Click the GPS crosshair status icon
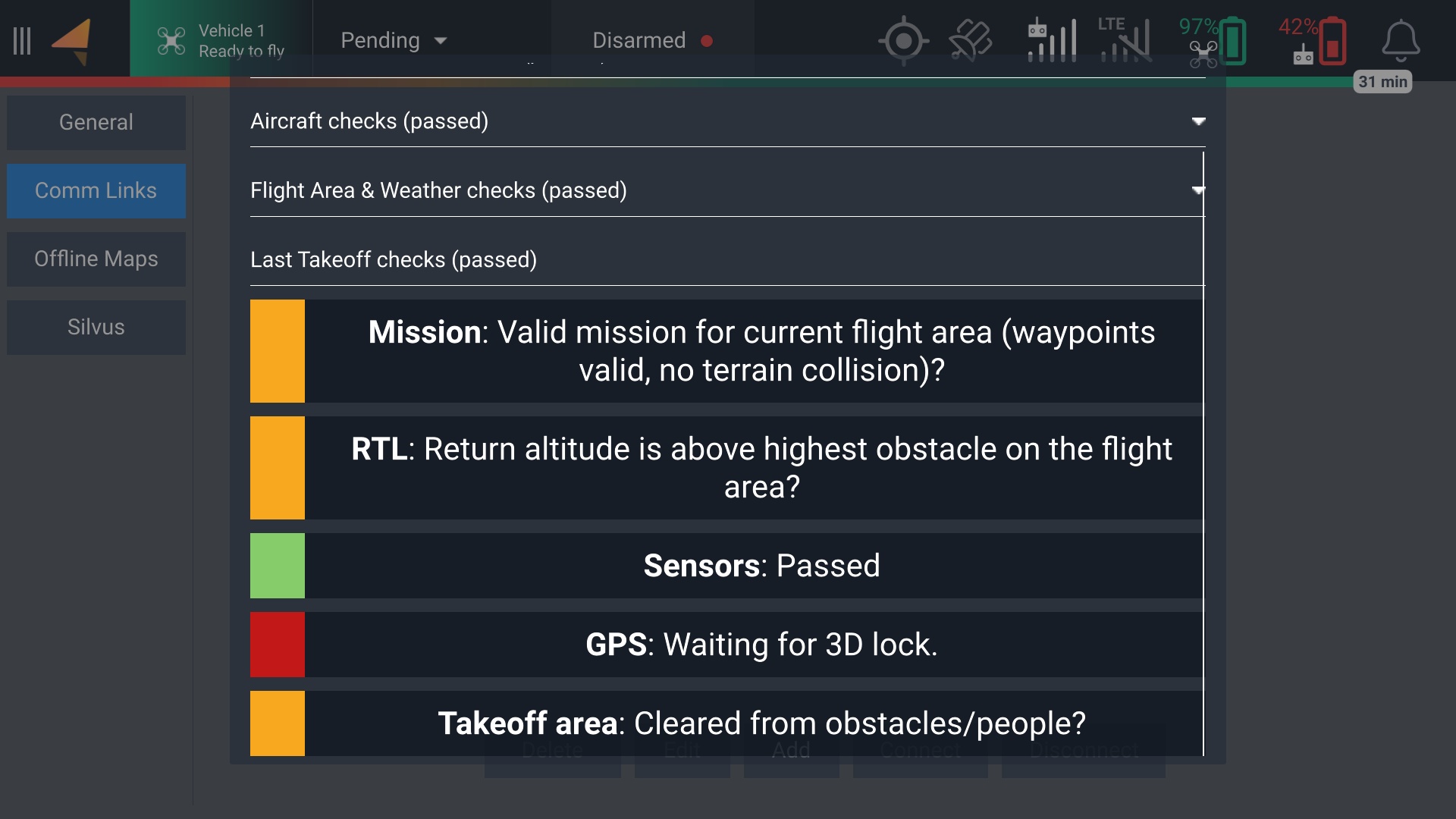This screenshot has height=819, width=1456. pyautogui.click(x=902, y=41)
